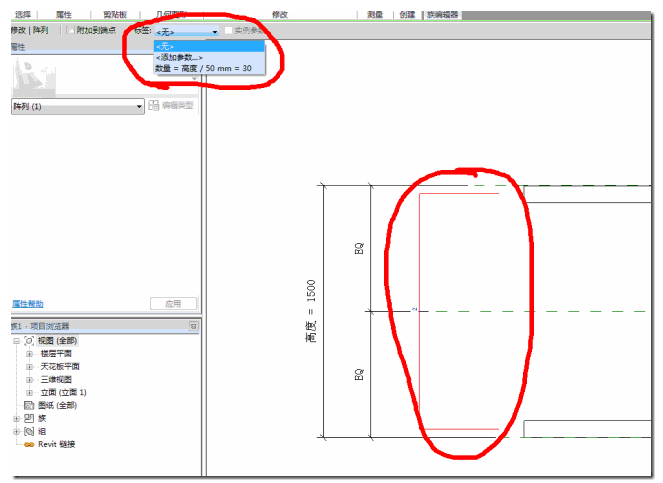Expand the 楼层平面 tree node
Screen dimensions: 663x483
pos(29,354)
